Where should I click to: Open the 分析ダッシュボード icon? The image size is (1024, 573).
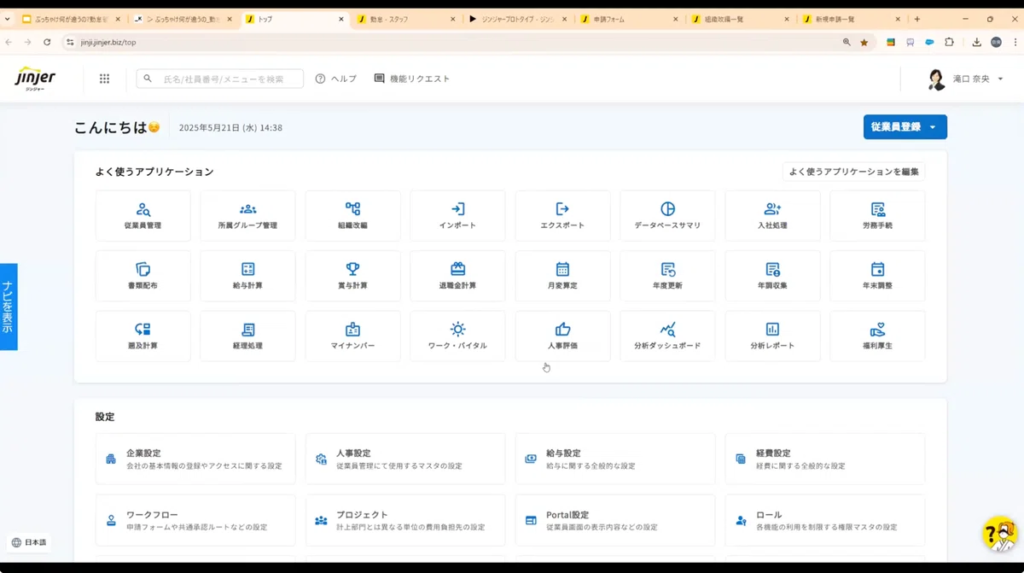[667, 336]
